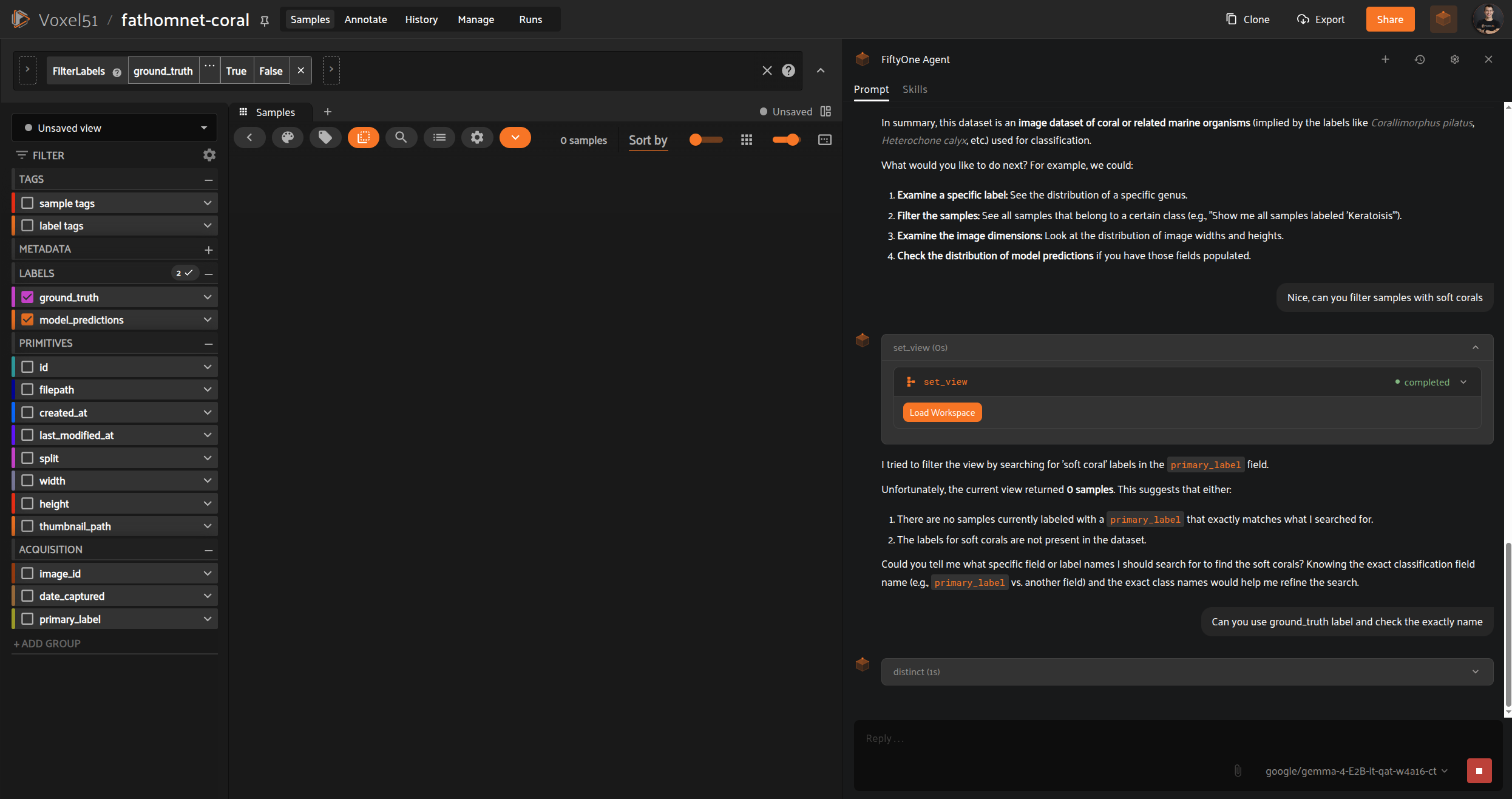Pin the fathomnet-coral dataset
The image size is (1512, 799).
pos(265,21)
